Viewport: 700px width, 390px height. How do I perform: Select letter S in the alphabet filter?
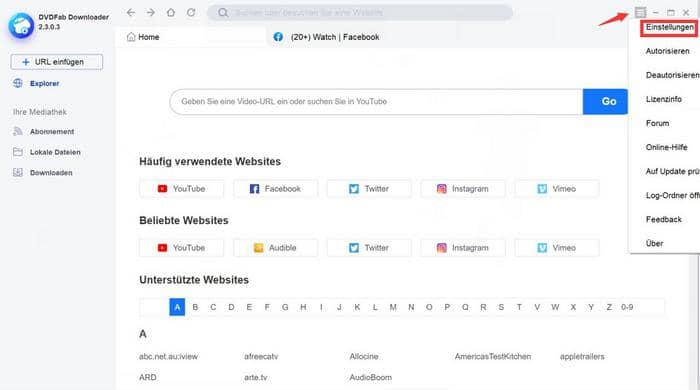(501, 307)
